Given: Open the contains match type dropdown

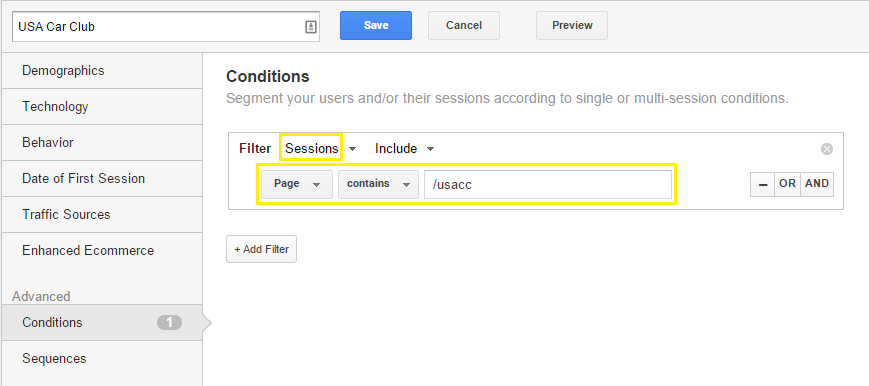Looking at the screenshot, I should (x=378, y=184).
